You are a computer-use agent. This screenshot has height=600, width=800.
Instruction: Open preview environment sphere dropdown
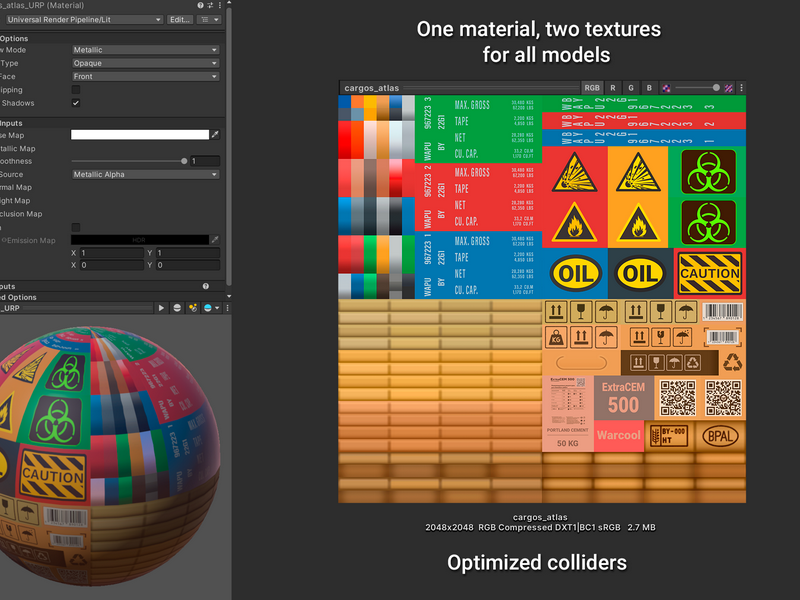(211, 308)
